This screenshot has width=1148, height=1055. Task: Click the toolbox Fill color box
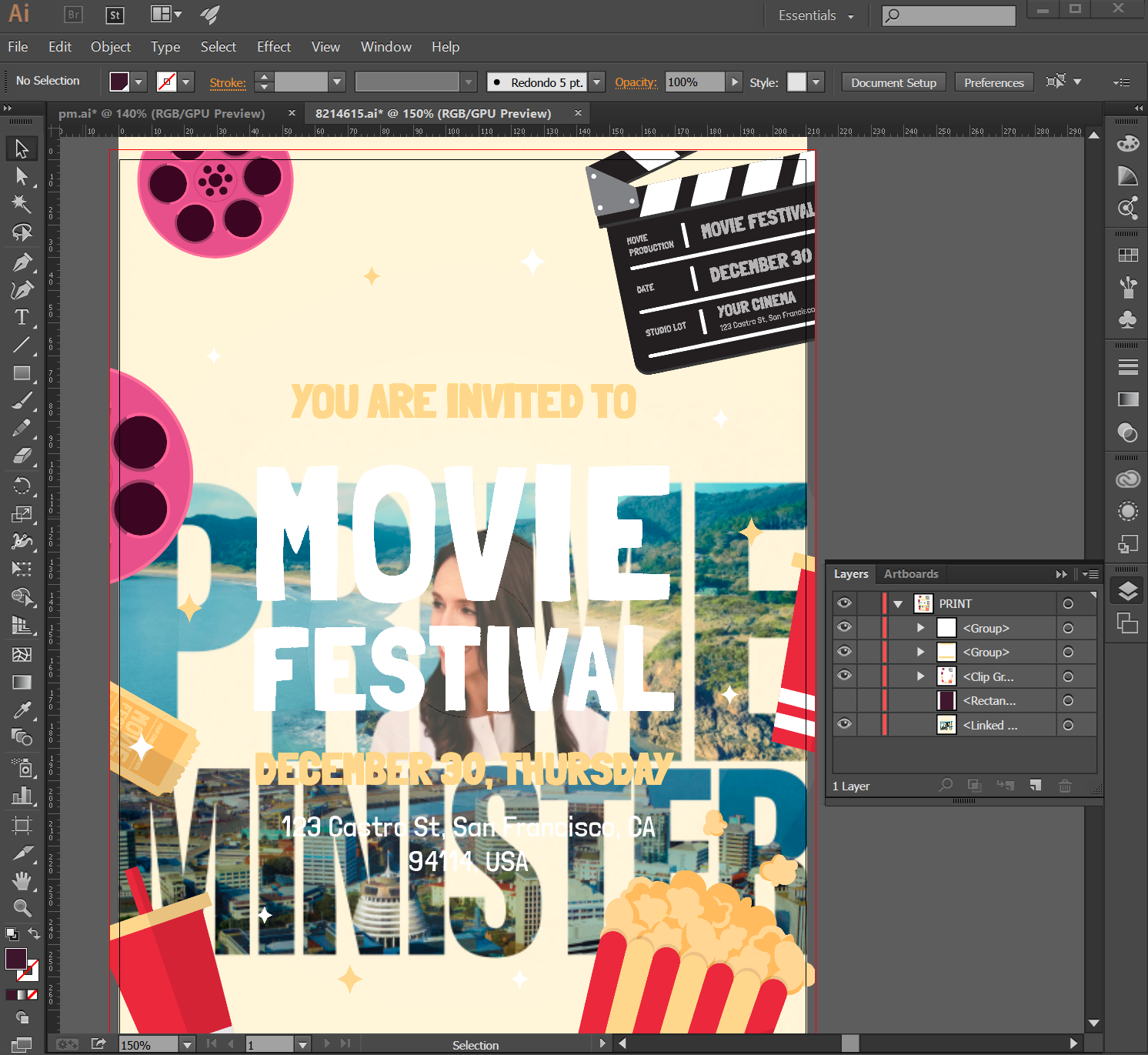(x=16, y=959)
